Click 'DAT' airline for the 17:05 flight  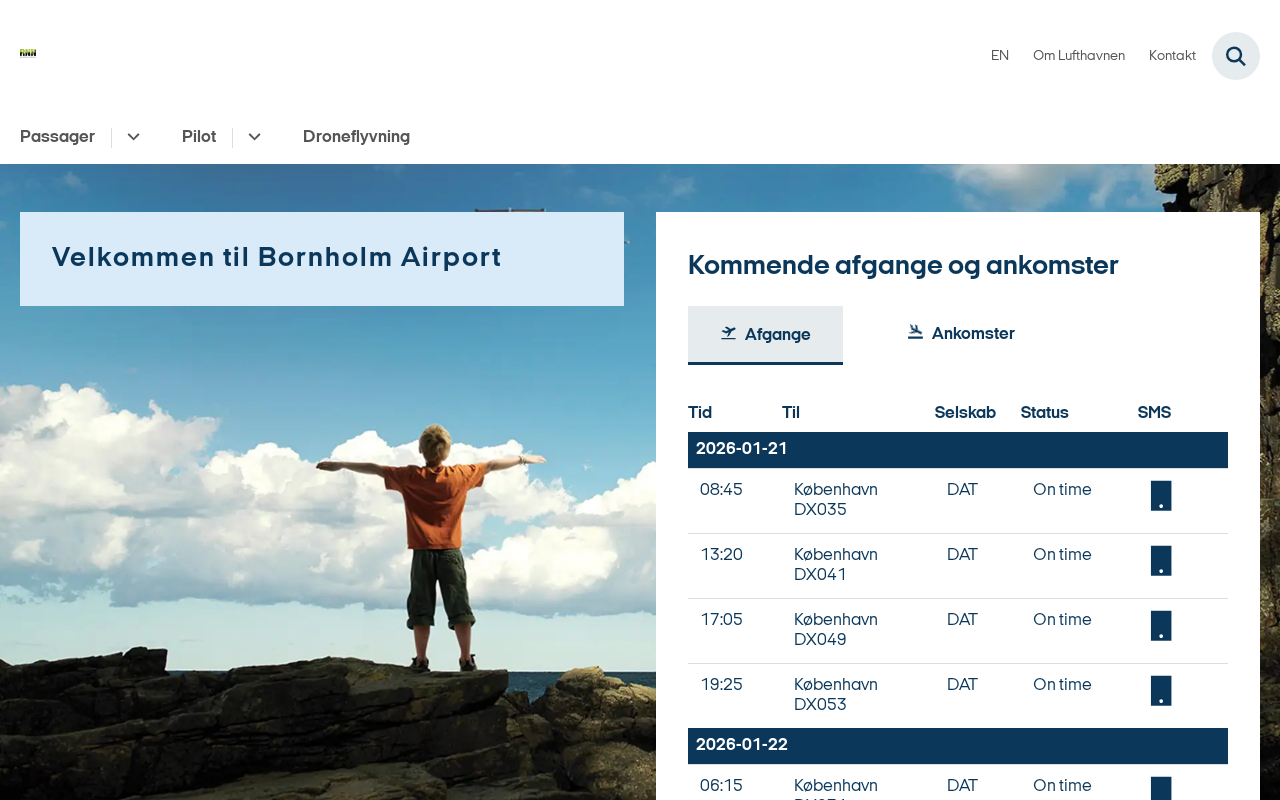962,620
